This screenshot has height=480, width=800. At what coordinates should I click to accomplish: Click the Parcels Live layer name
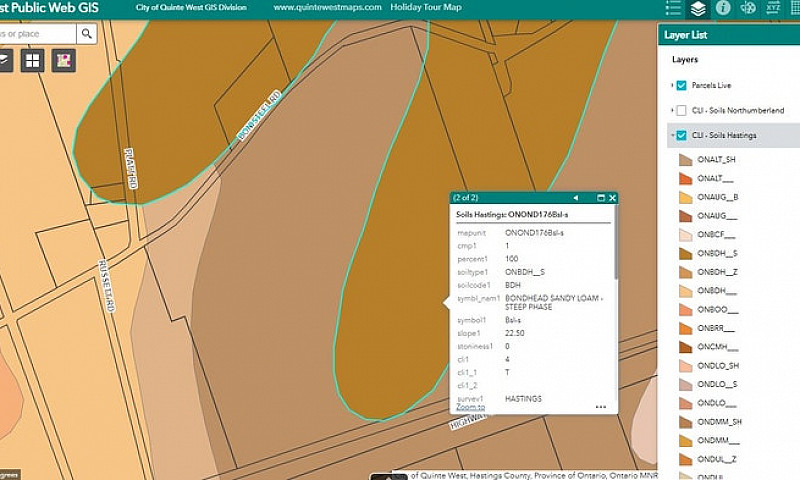(x=711, y=85)
